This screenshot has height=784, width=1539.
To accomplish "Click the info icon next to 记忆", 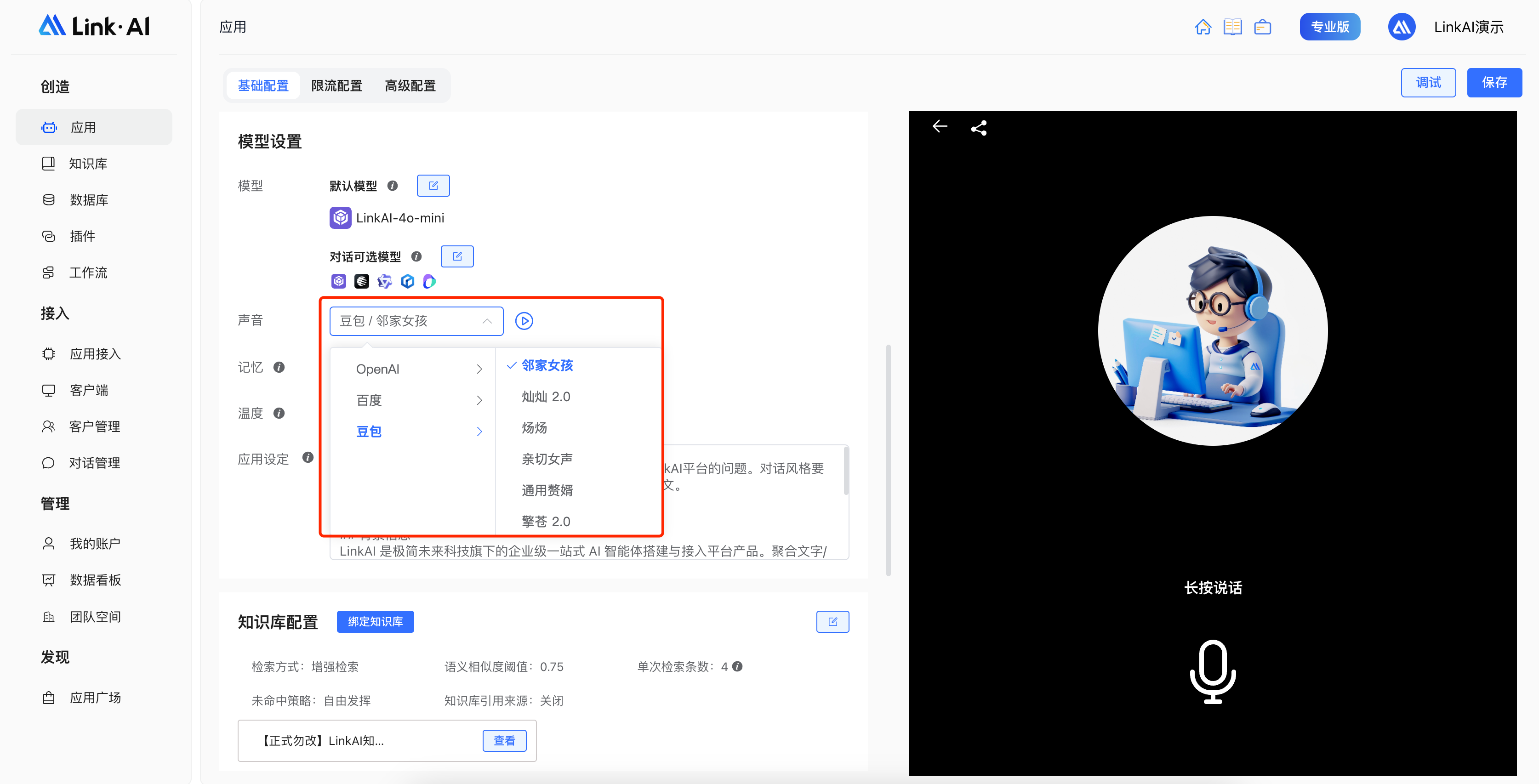I will click(279, 367).
